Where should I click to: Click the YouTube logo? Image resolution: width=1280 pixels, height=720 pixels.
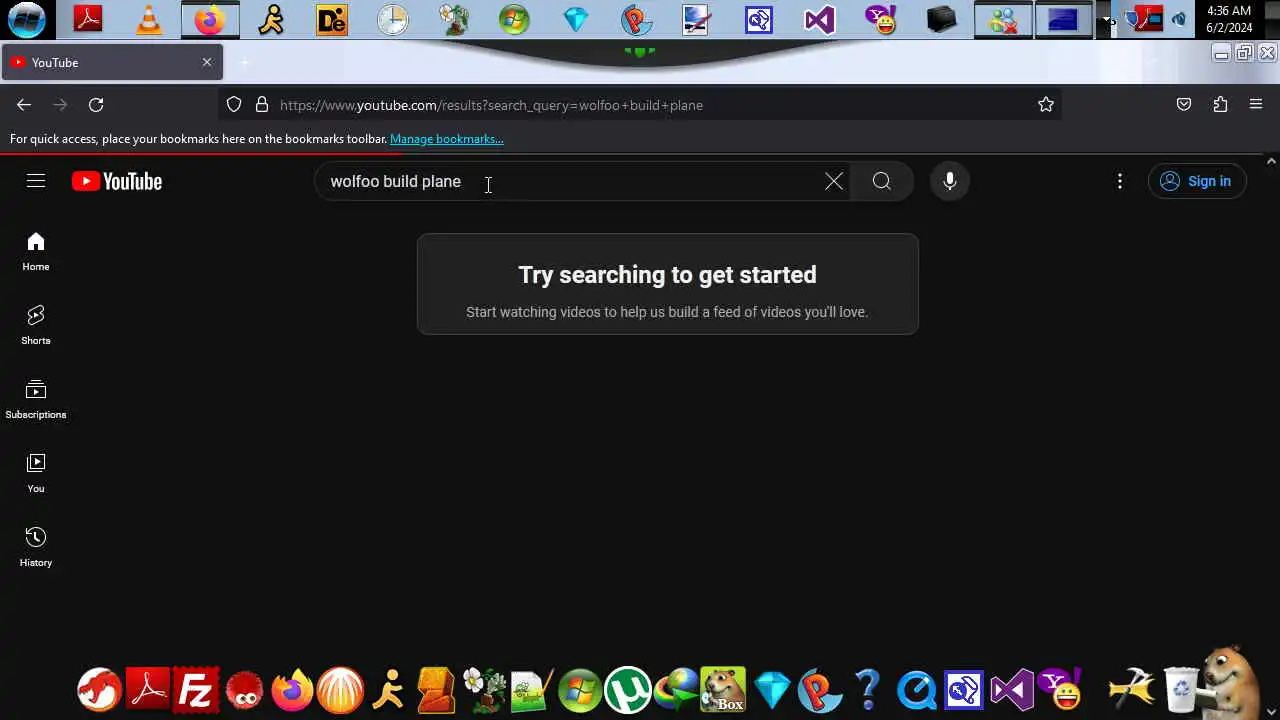point(117,181)
